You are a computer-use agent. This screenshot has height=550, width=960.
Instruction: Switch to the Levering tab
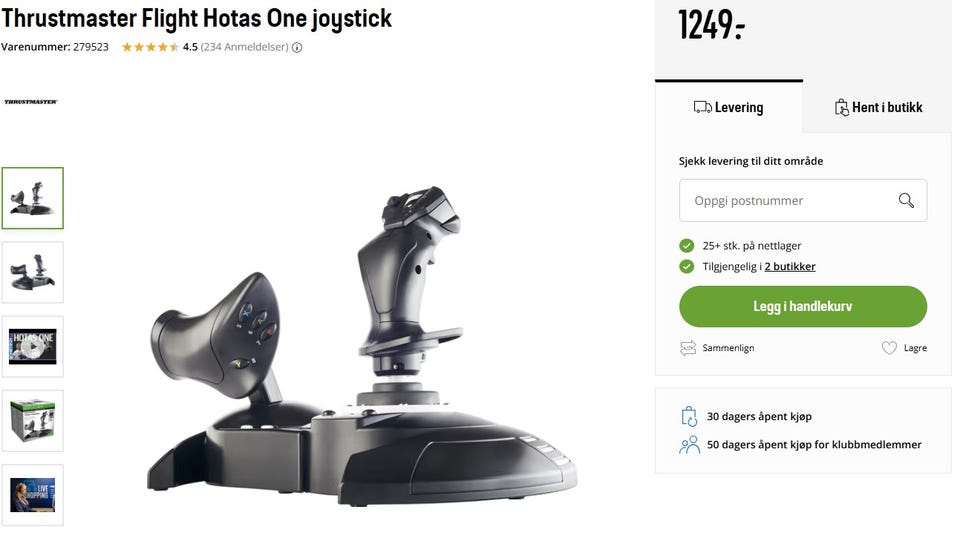(729, 107)
